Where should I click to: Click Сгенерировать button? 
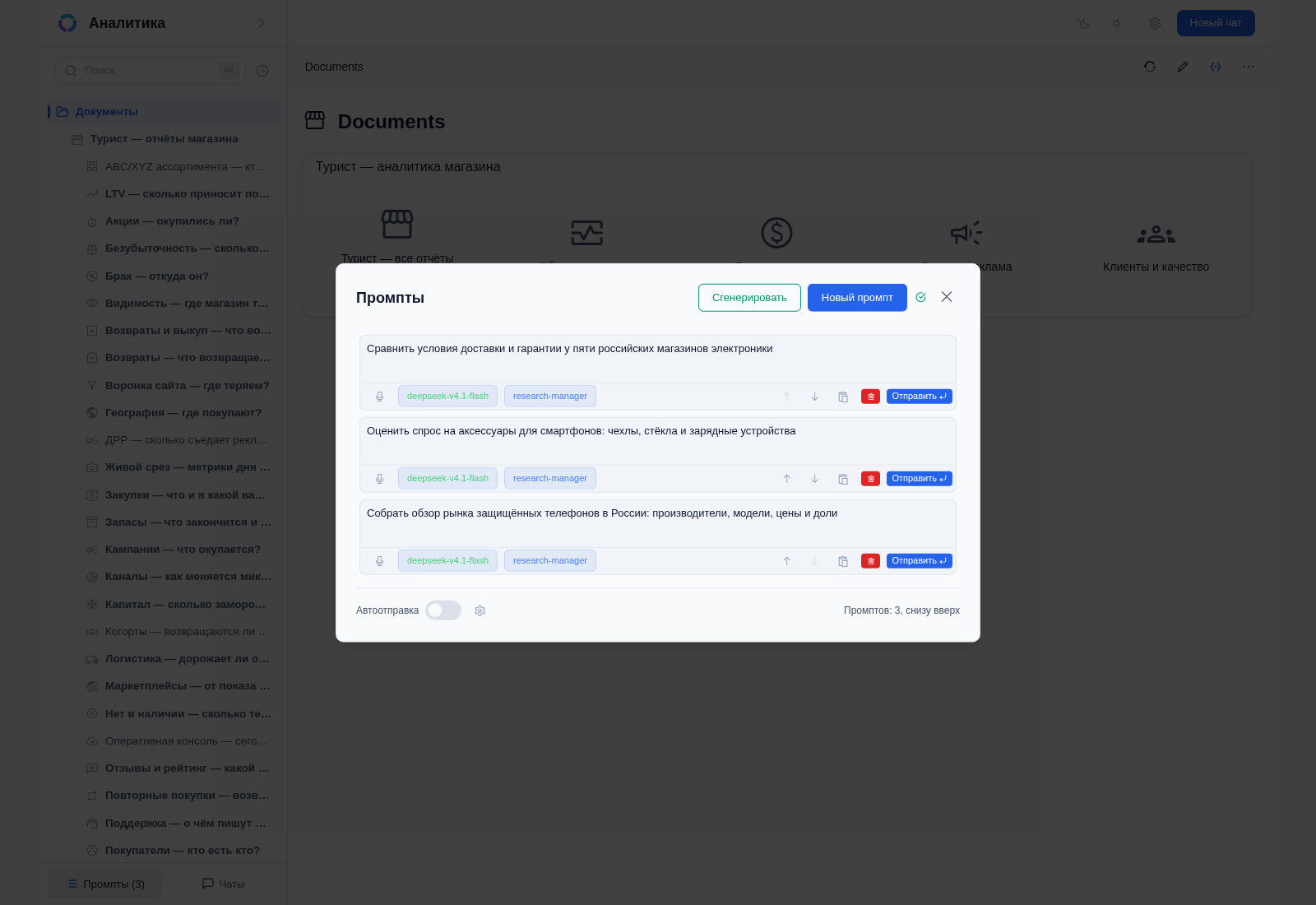pos(749,298)
